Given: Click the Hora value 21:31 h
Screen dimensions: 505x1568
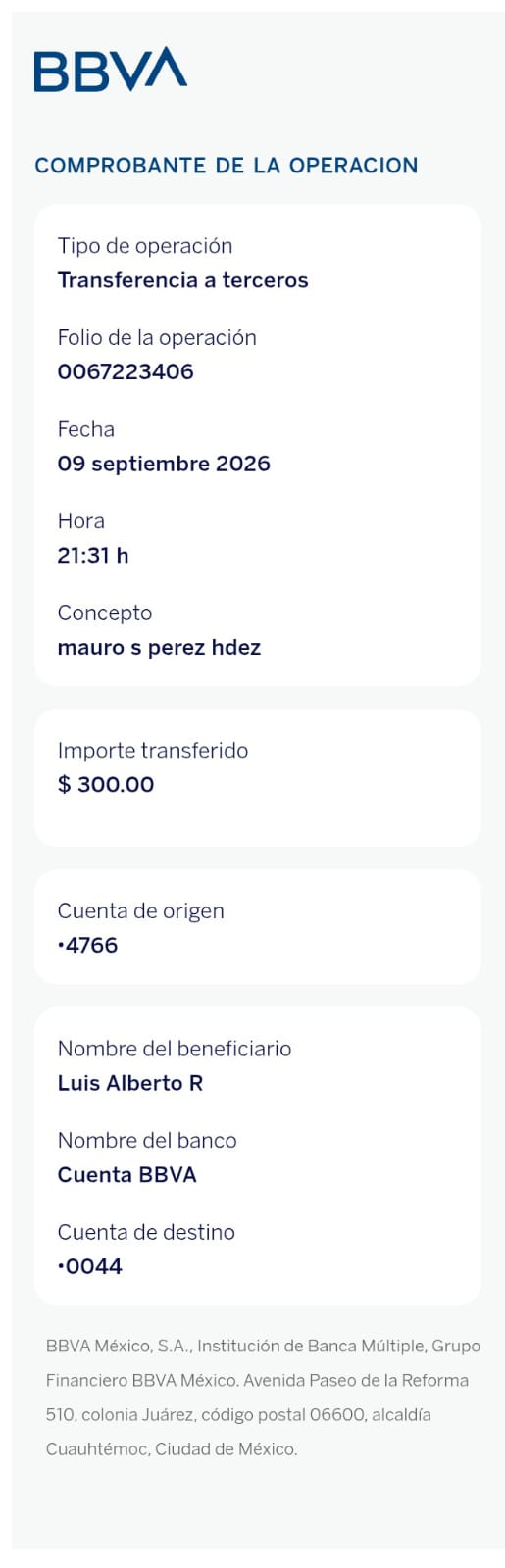Looking at the screenshot, I should [x=93, y=556].
